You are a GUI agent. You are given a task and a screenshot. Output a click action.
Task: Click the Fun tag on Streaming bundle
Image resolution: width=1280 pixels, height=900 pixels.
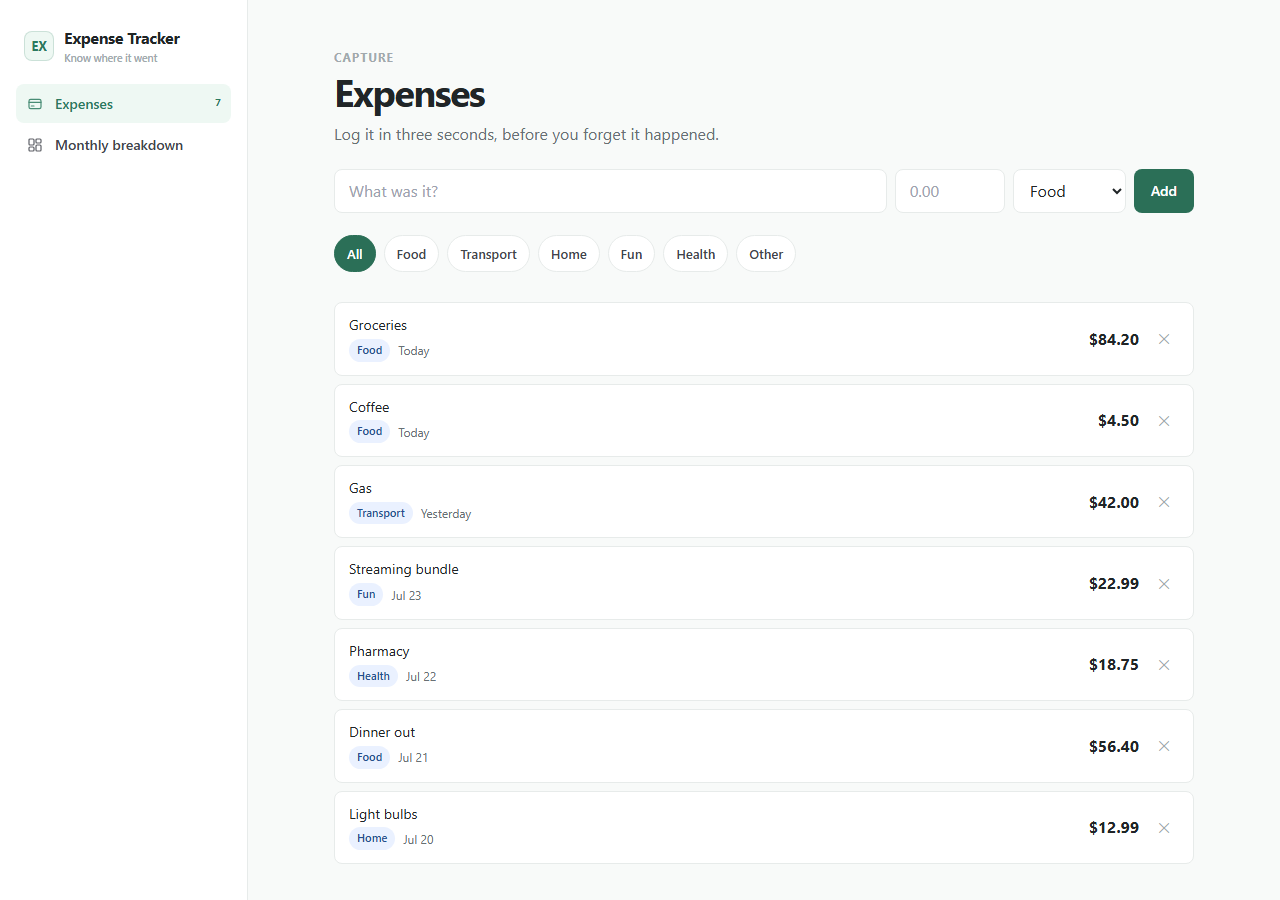366,594
